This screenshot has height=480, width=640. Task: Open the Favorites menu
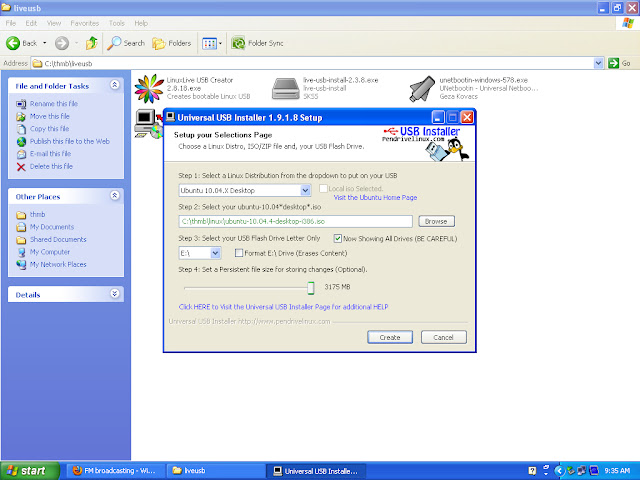click(x=84, y=23)
